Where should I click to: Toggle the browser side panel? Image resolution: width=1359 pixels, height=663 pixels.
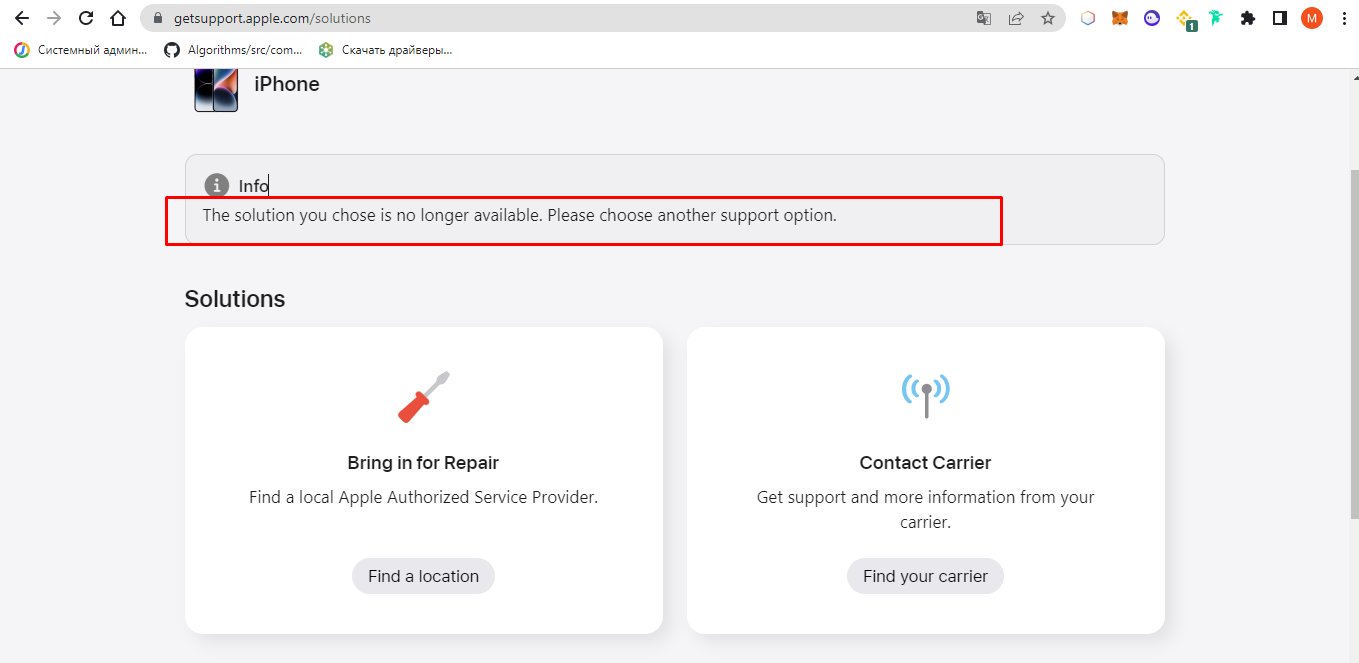[x=1280, y=18]
